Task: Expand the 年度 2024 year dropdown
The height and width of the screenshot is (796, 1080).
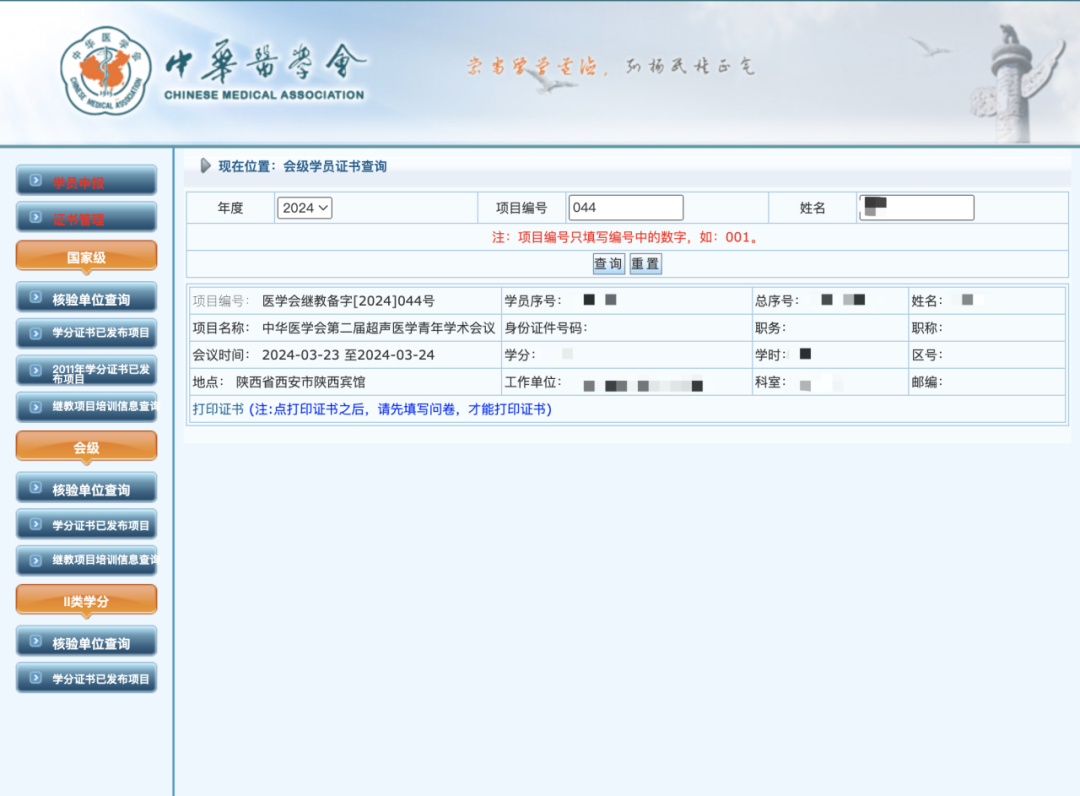Action: 304,208
